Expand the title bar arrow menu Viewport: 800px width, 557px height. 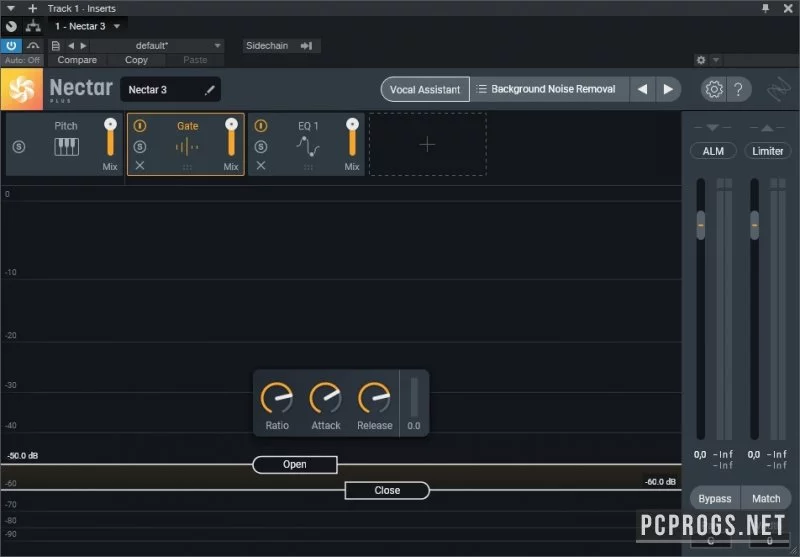tap(11, 8)
